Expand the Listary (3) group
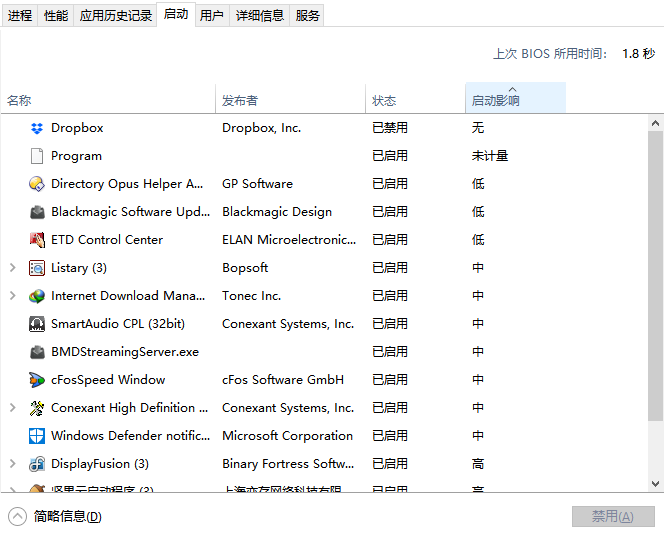664x541 pixels. [12, 268]
